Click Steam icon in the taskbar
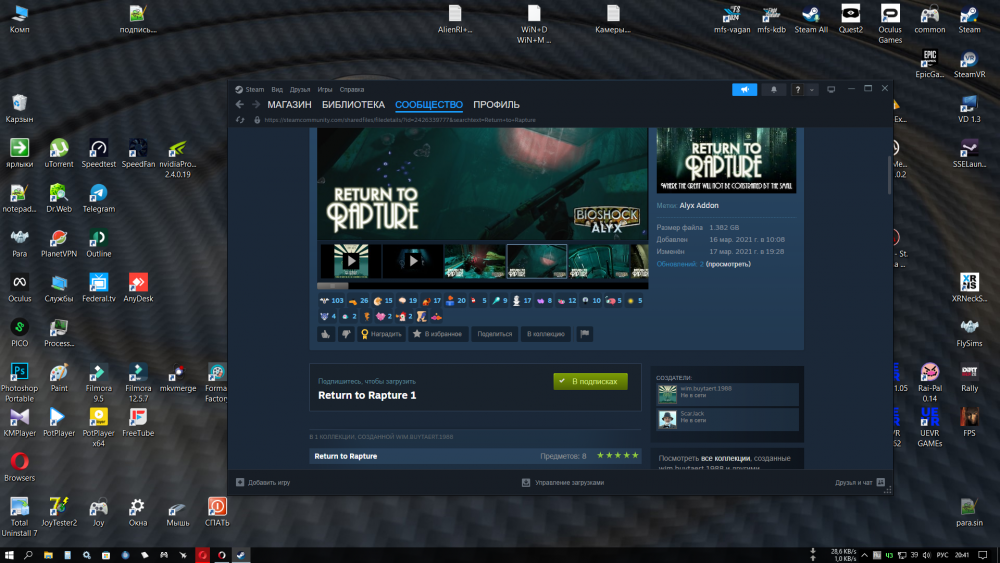The height and width of the screenshot is (563, 1000). coord(240,555)
